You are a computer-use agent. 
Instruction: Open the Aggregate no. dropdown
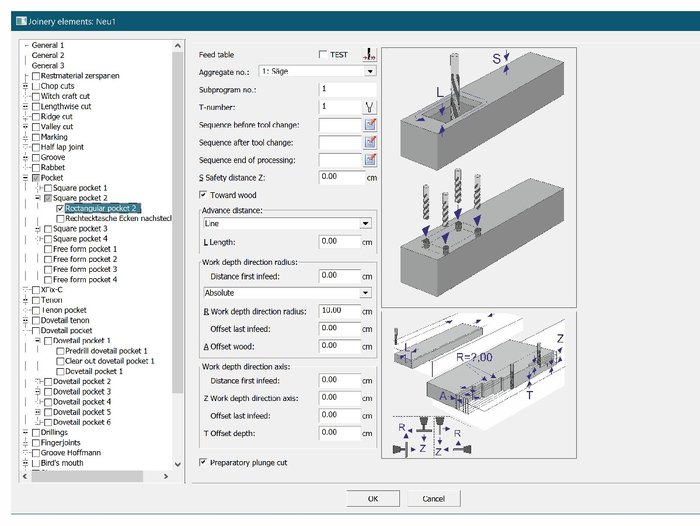(370, 71)
